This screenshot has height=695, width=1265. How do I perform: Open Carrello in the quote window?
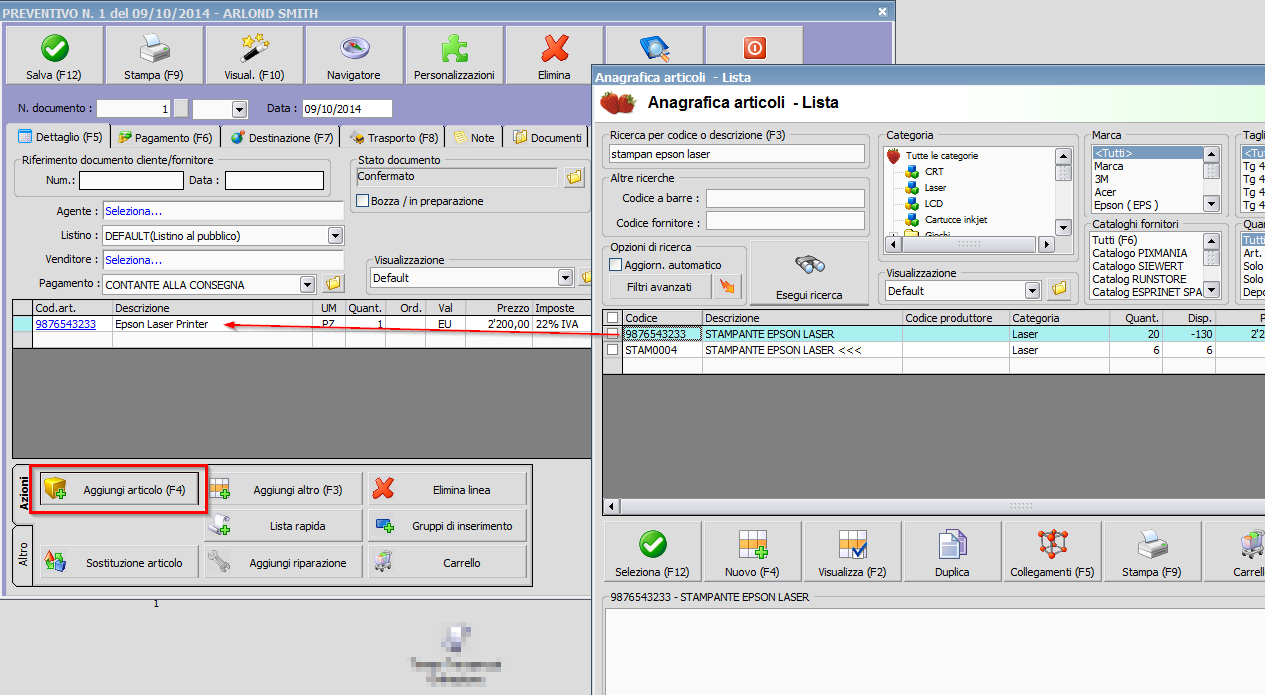447,562
